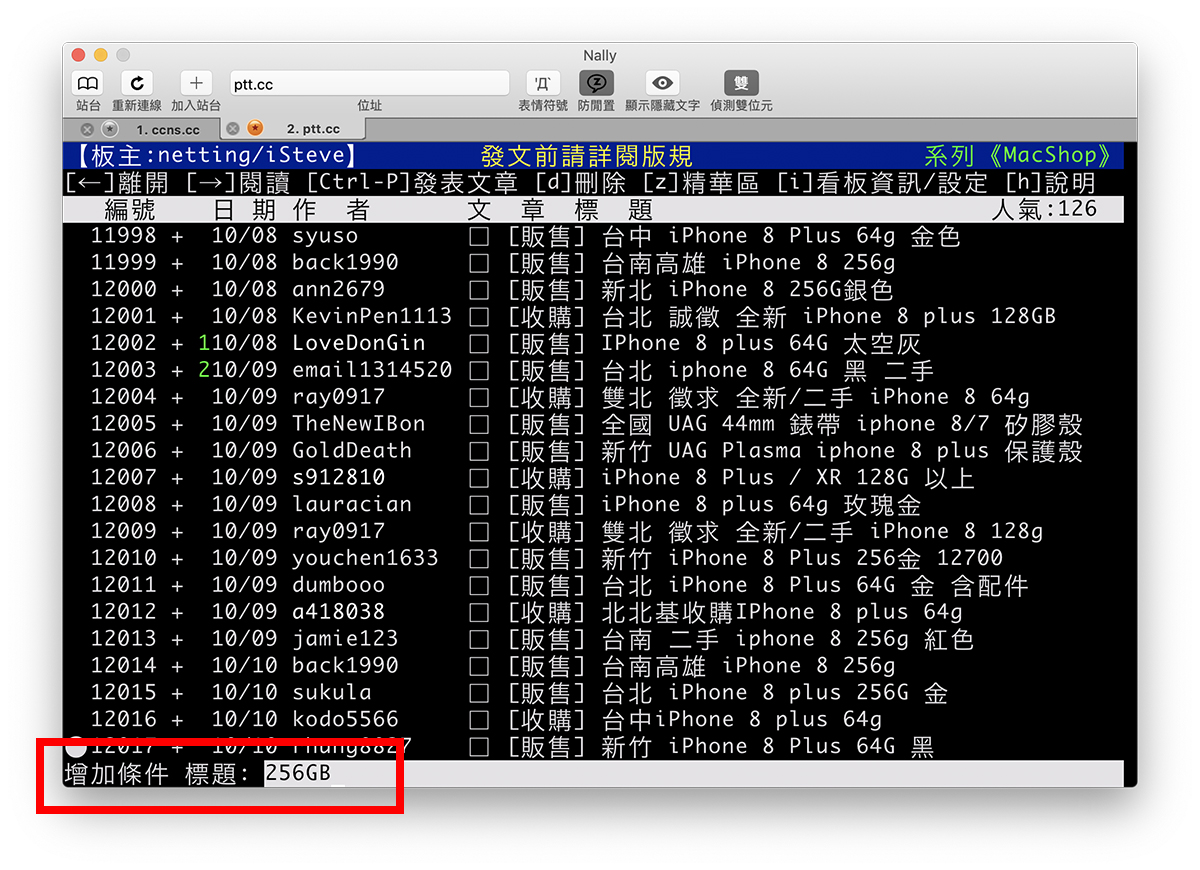Click the green push count on row 12003
Image resolution: width=1200 pixels, height=870 pixels.
pyautogui.click(x=204, y=371)
